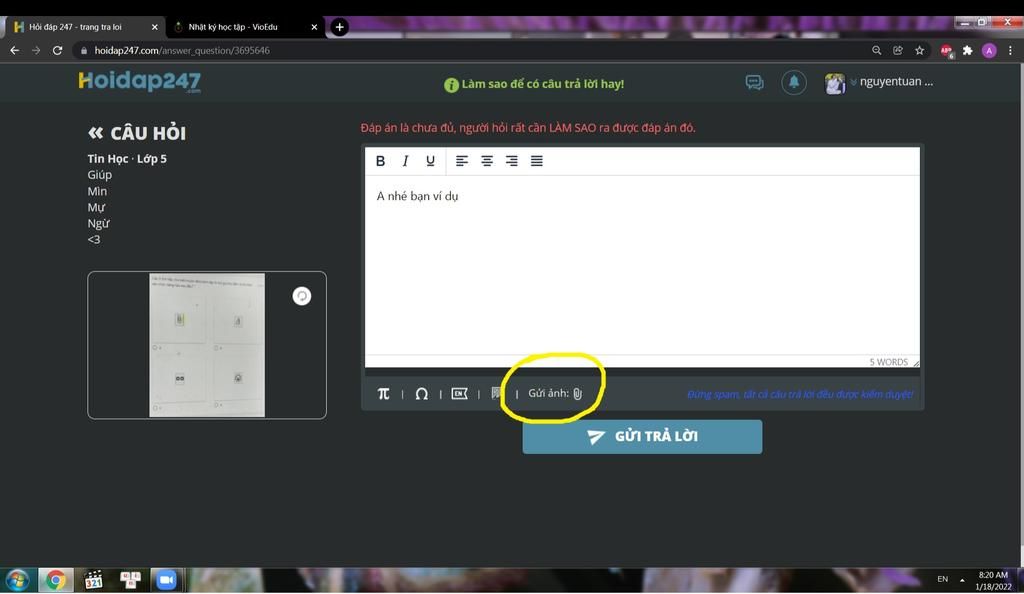Click the address bar URL
Image resolution: width=1024 pixels, height=594 pixels.
pos(182,50)
